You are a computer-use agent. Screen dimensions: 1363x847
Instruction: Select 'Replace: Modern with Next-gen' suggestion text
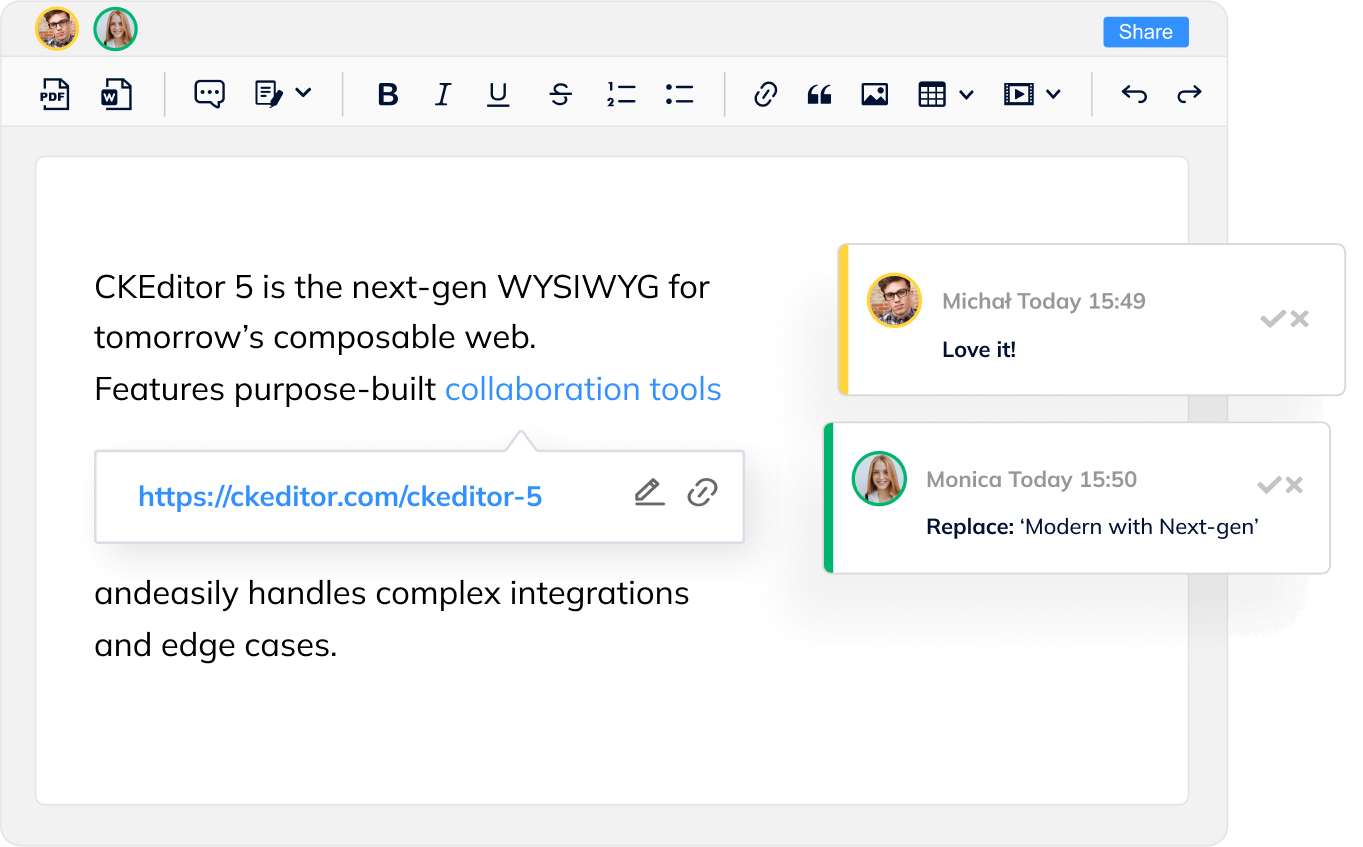pyautogui.click(x=1092, y=527)
